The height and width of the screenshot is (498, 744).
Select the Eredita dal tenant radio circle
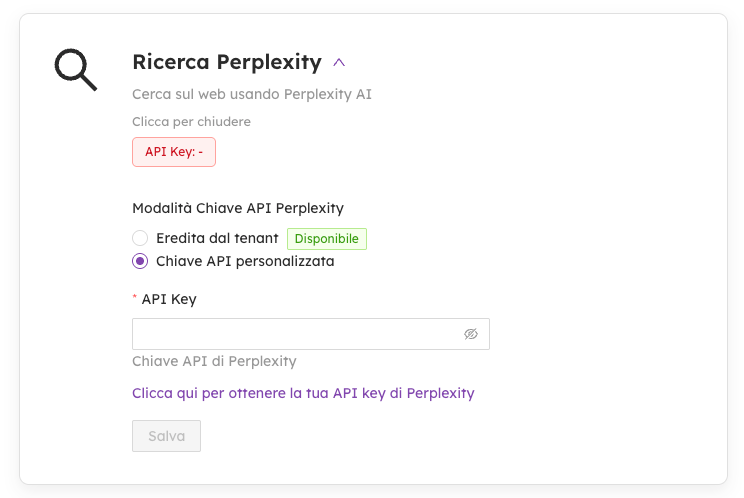pos(140,238)
